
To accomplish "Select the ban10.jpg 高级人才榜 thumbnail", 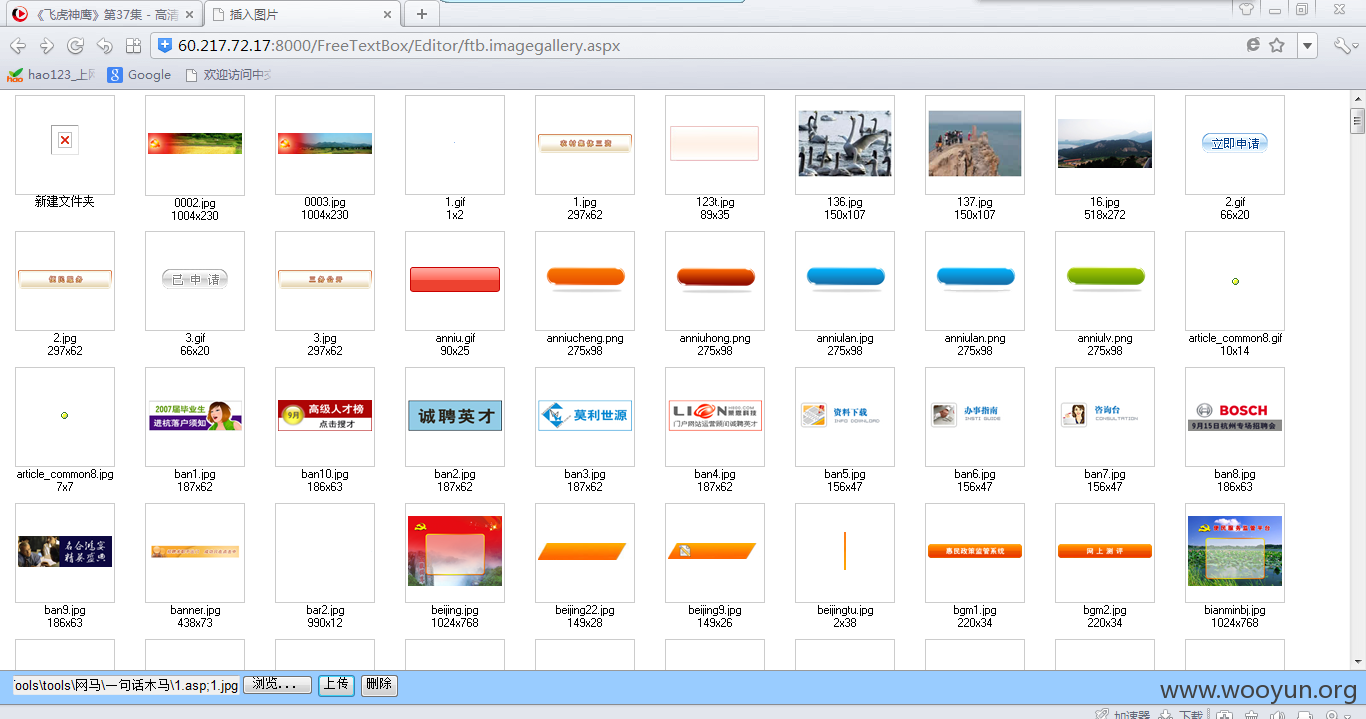I will click(x=325, y=416).
